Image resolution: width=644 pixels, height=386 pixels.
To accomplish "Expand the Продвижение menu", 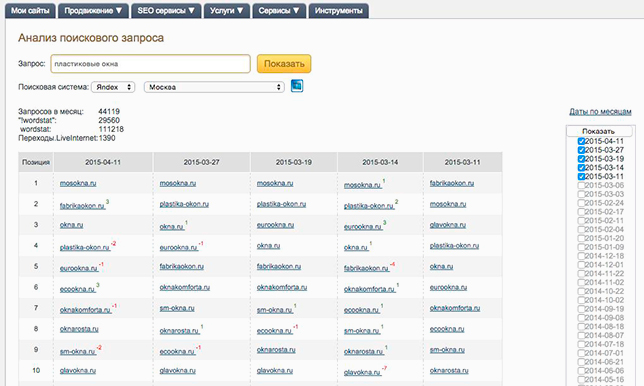I will (93, 11).
